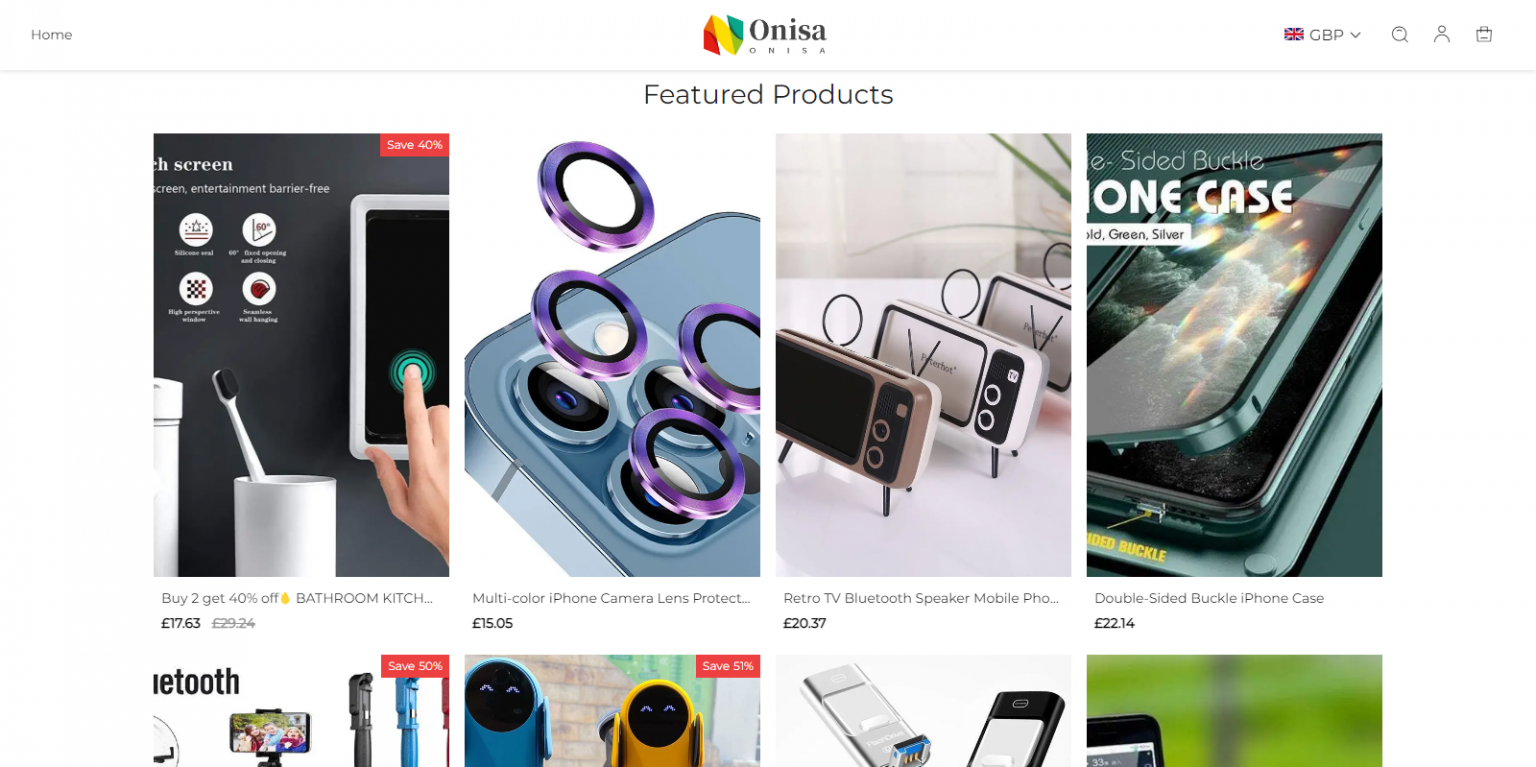Click the Save 50% badge
The width and height of the screenshot is (1536, 767).
point(415,666)
